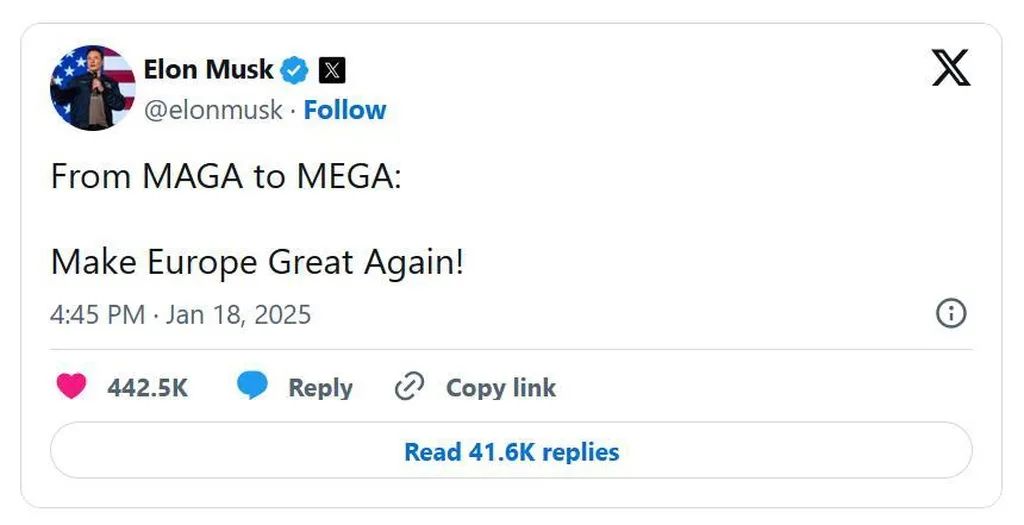Click the Jan 18, 2025 date
Image resolution: width=1024 pixels, height=525 pixels.
(x=238, y=315)
